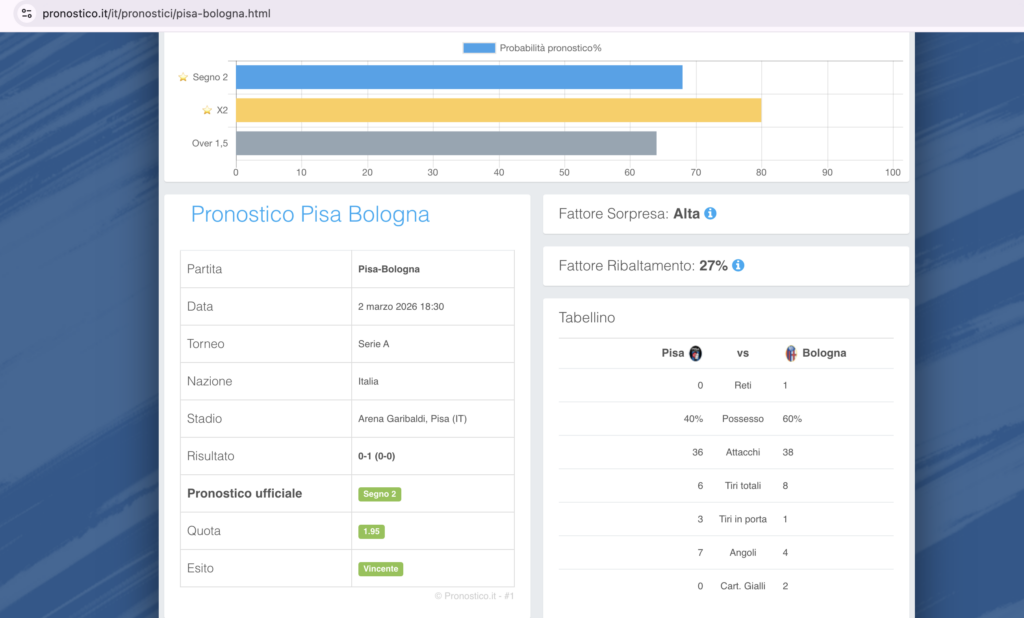Click the green Vincente outcome badge

(x=381, y=569)
